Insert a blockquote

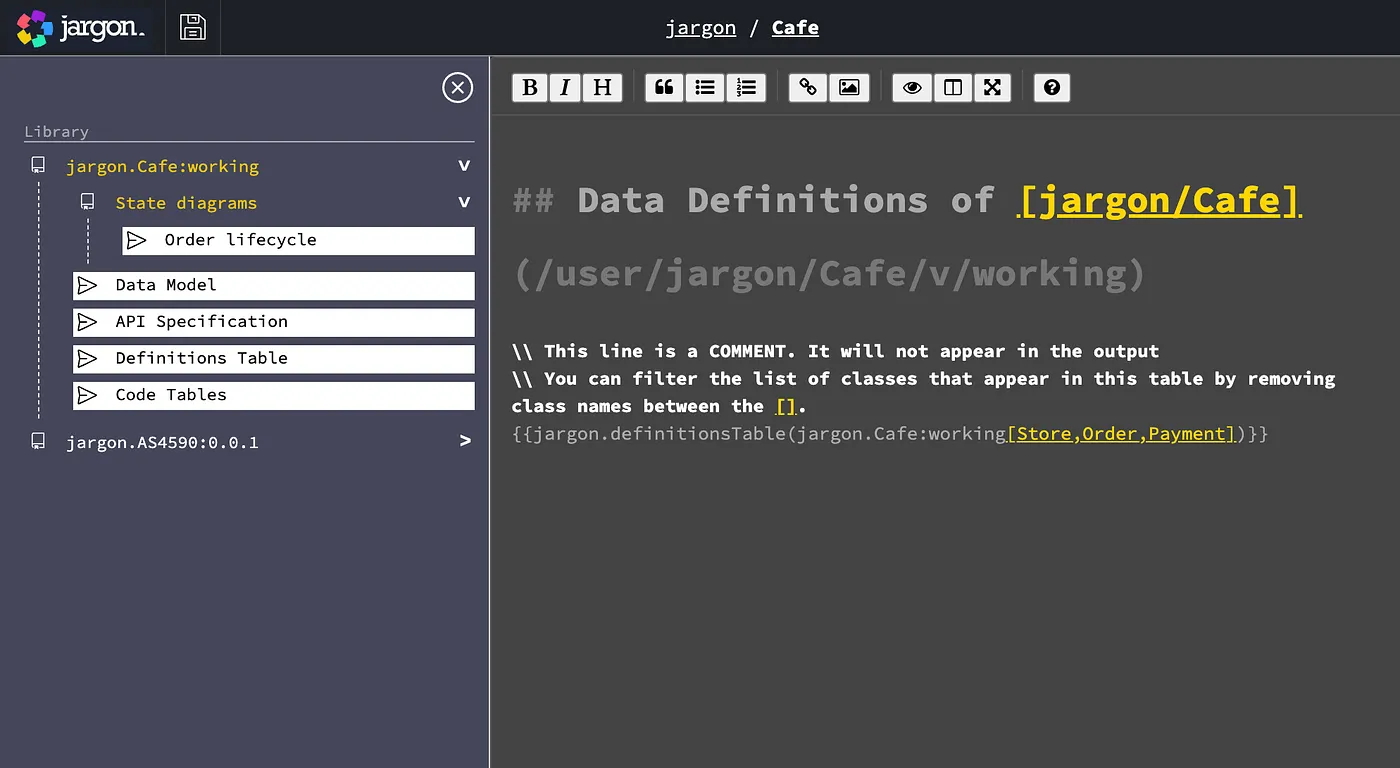point(664,88)
